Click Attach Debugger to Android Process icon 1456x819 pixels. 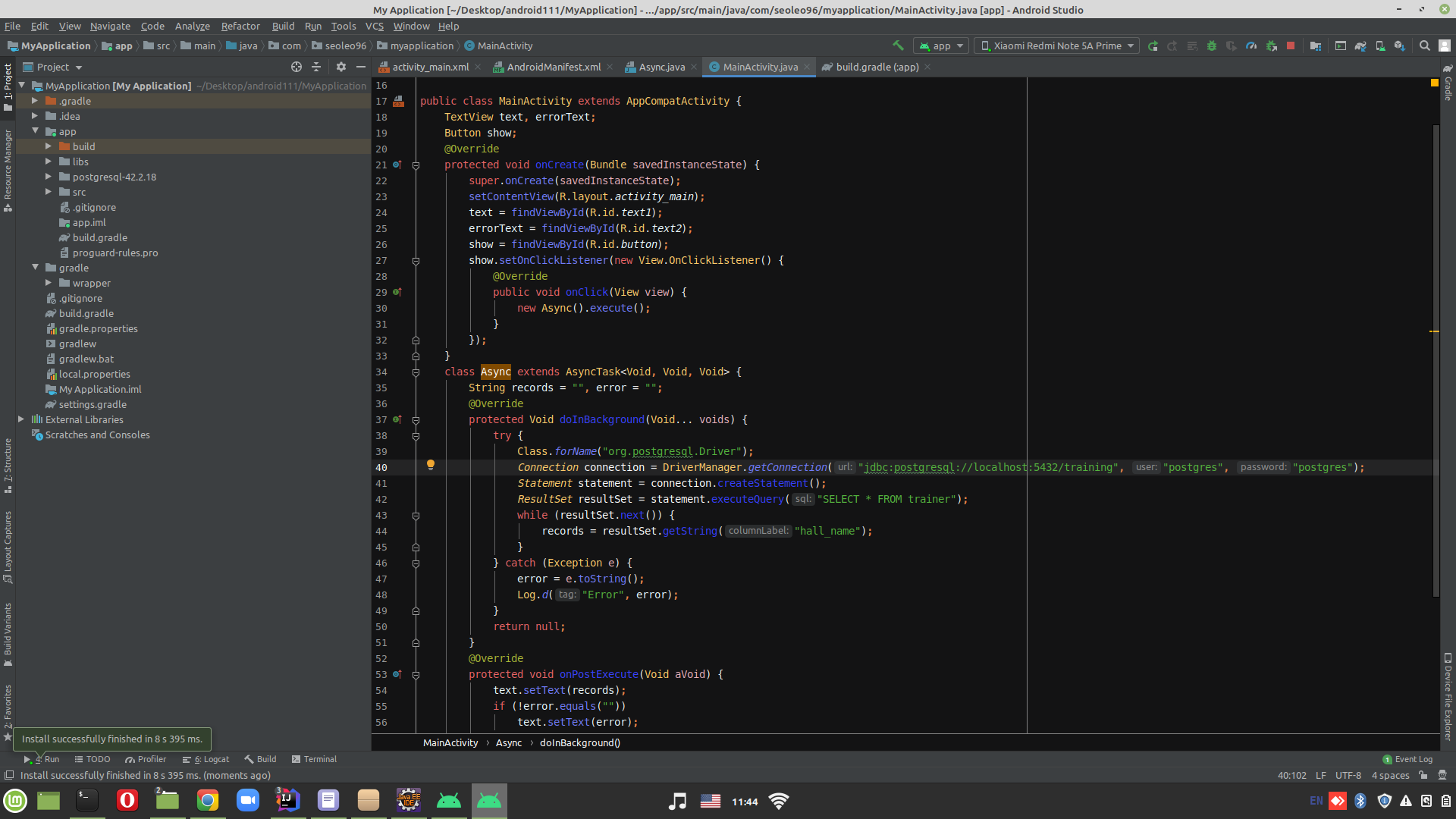click(1272, 45)
